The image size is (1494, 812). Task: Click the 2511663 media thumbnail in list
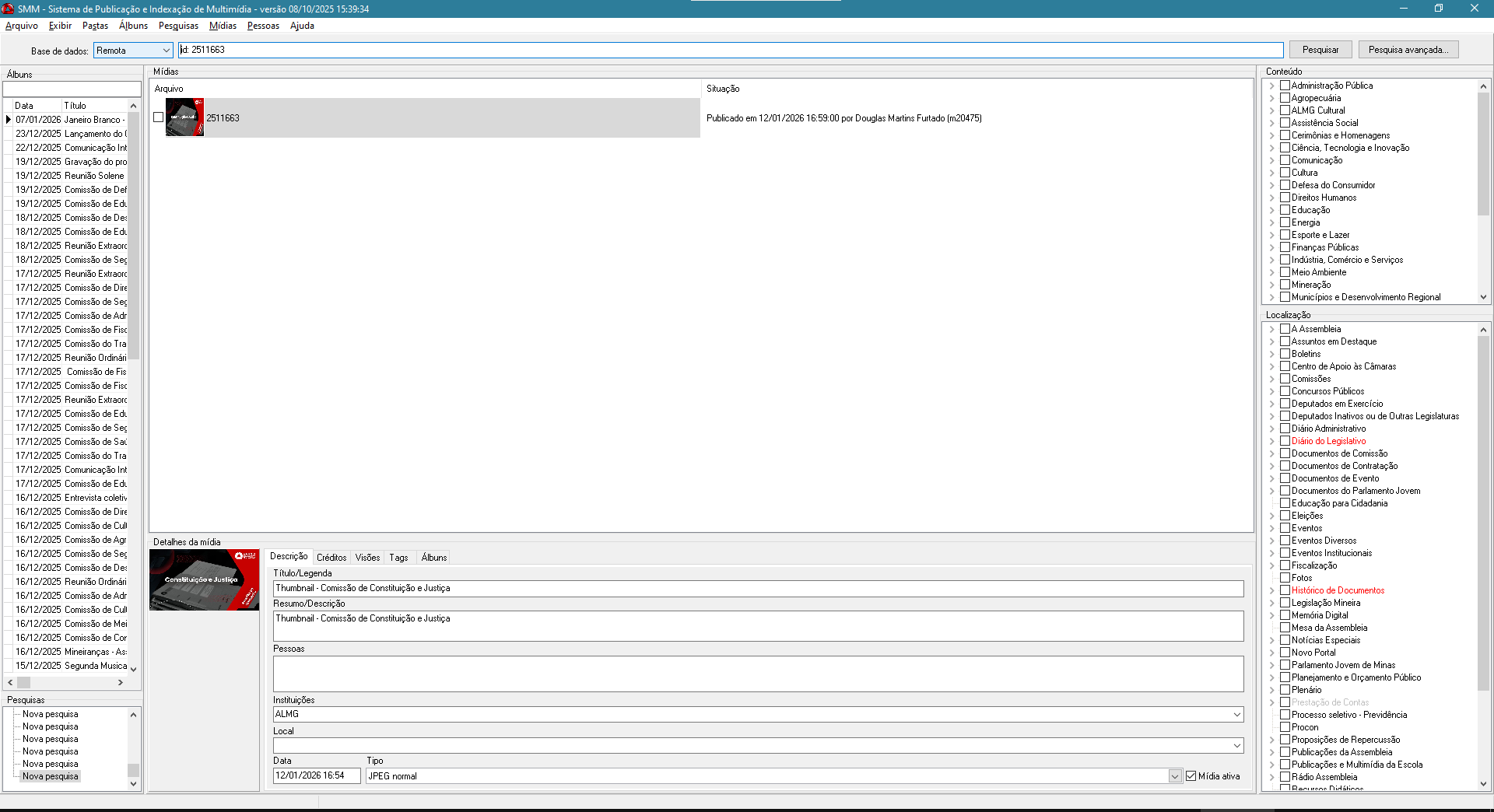click(184, 117)
